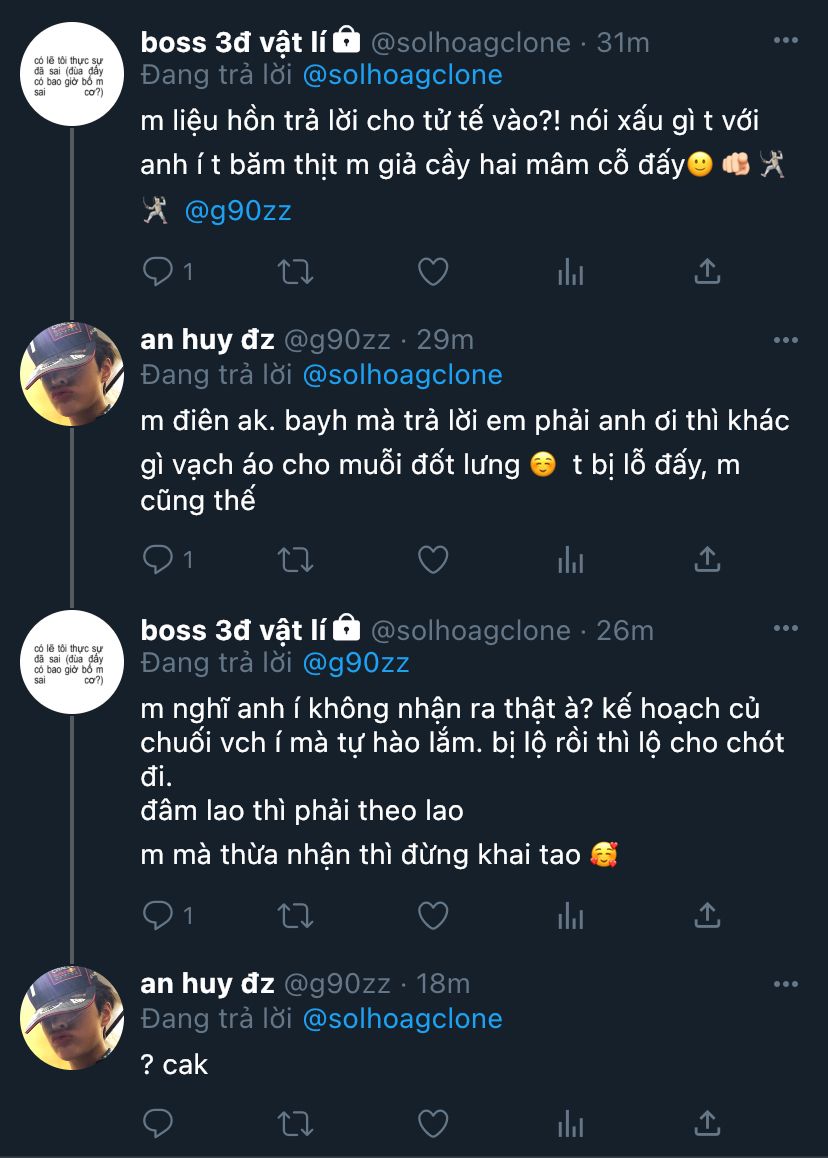Retweet the 29m tweet by an huy đz
Screen dimensions: 828x1158
click(x=296, y=559)
